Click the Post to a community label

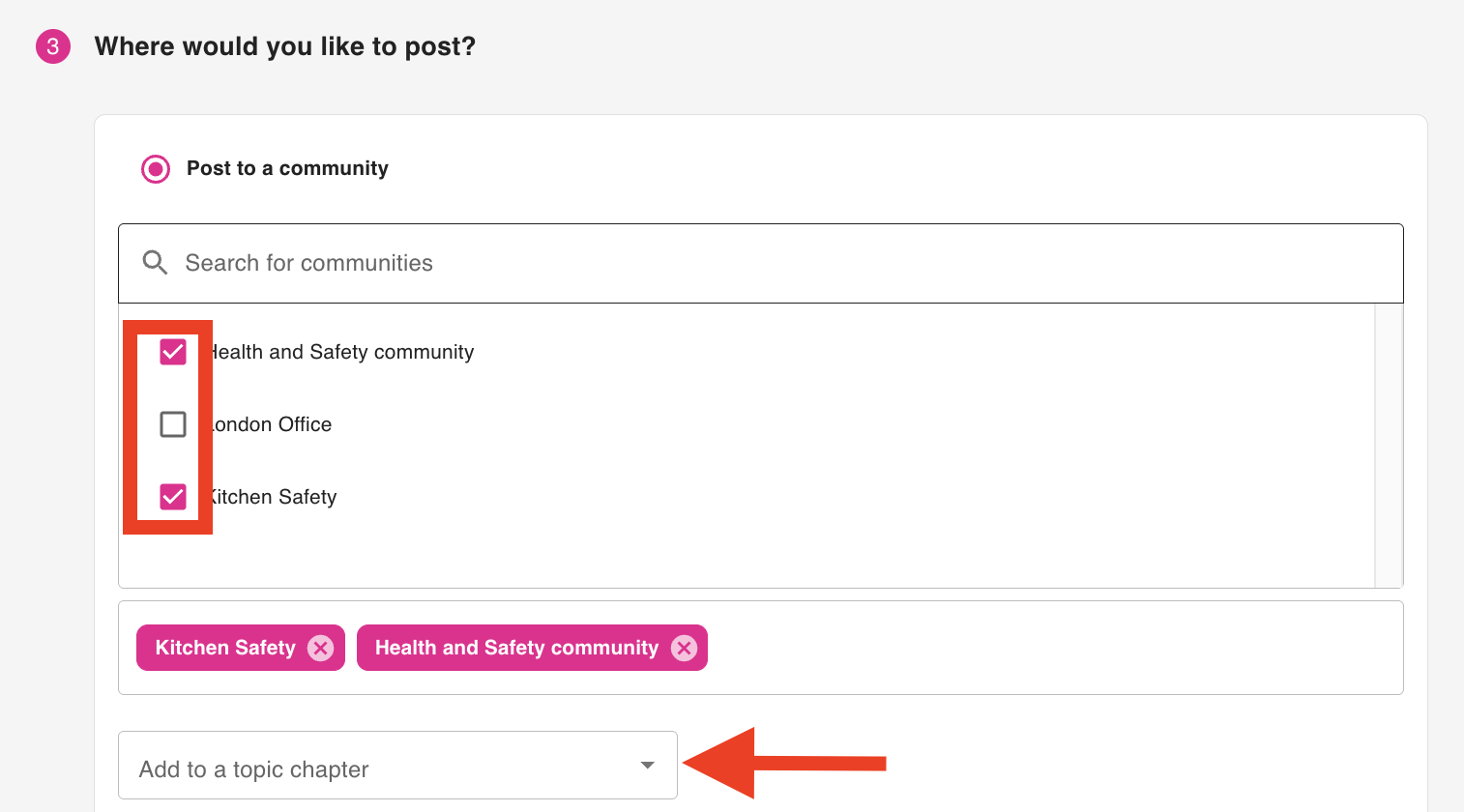coord(287,168)
